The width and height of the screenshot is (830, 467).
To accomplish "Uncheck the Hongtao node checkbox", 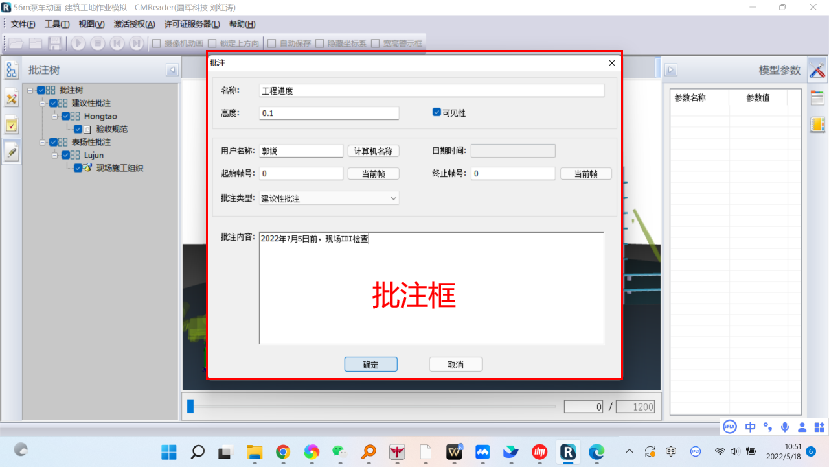I will 66,116.
